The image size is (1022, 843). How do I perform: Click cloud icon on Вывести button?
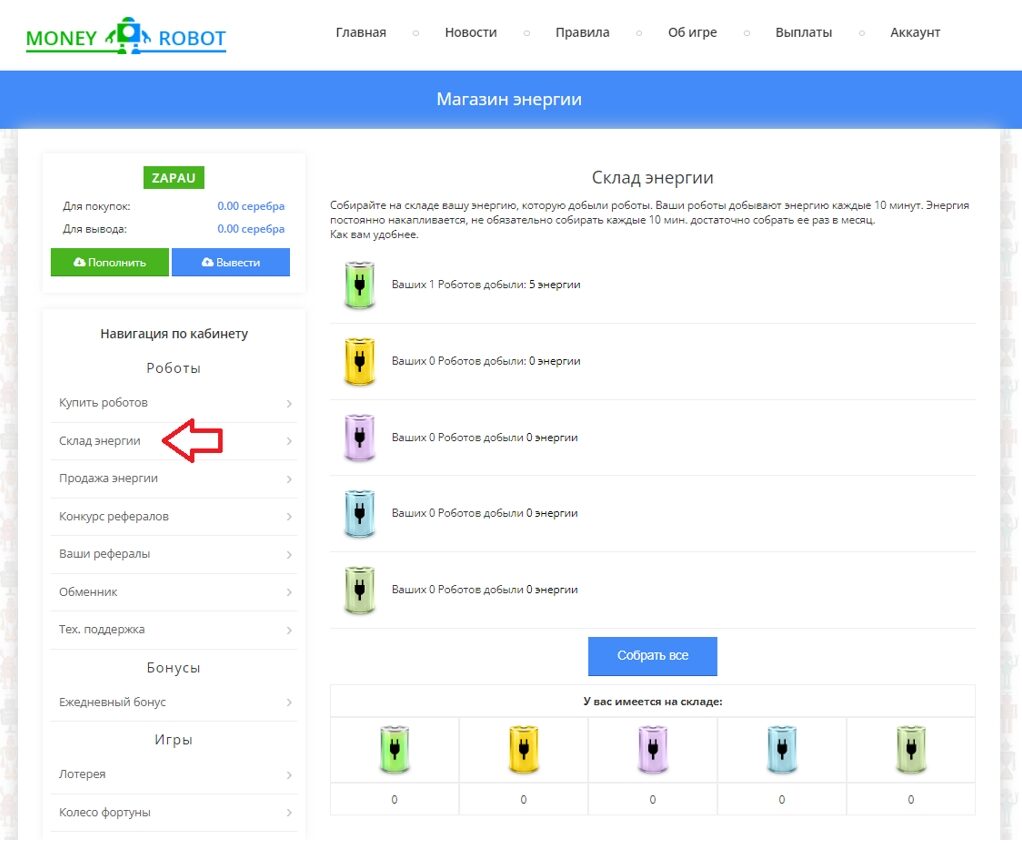(207, 262)
